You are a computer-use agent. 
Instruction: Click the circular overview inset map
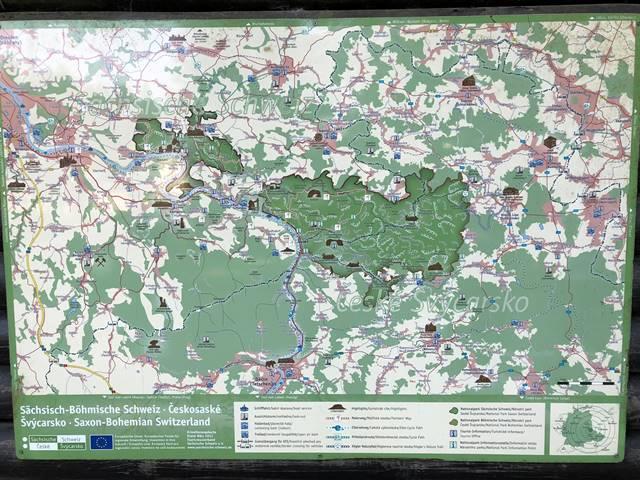coord(587,426)
